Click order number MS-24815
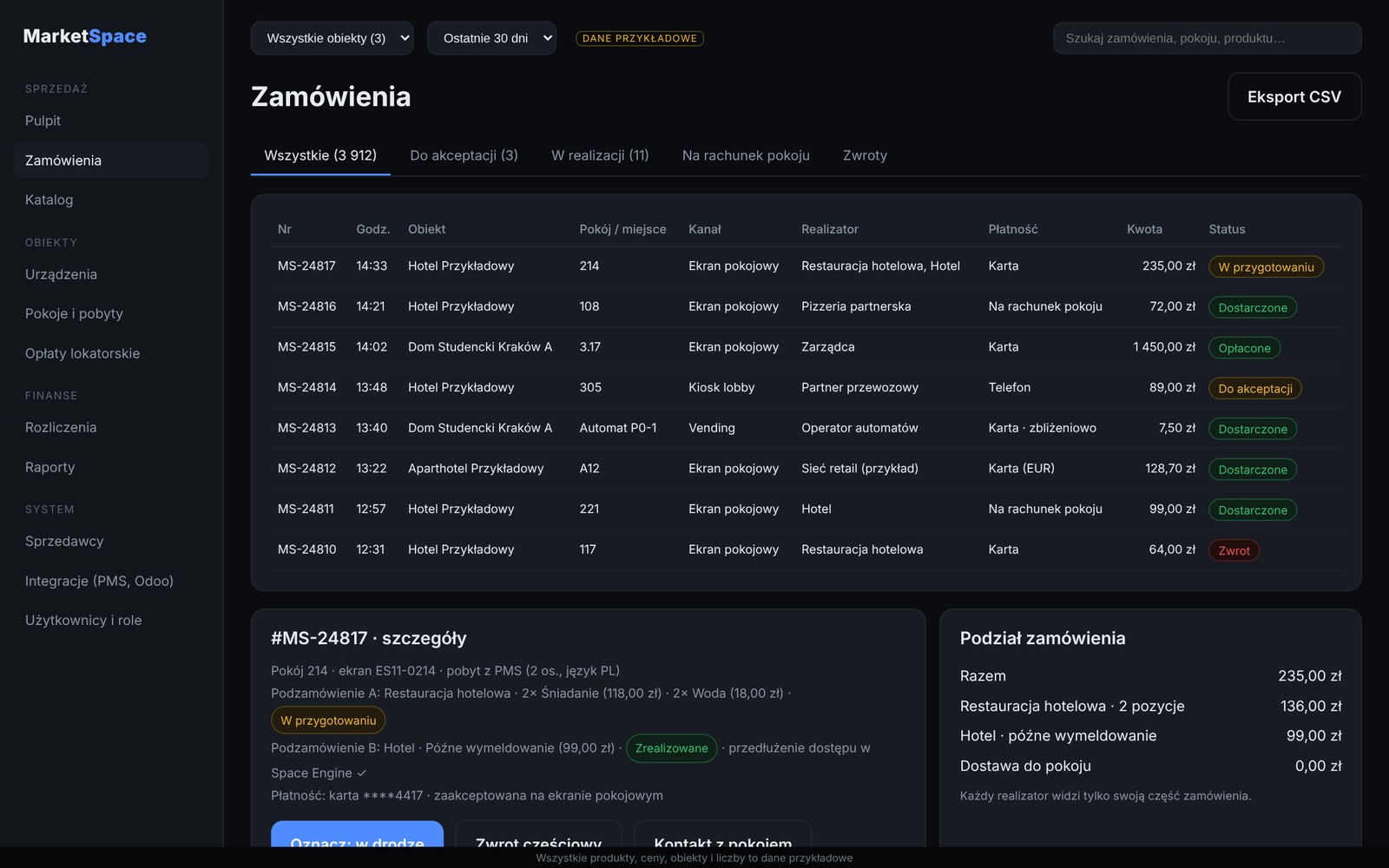The image size is (1389, 868). [x=306, y=346]
